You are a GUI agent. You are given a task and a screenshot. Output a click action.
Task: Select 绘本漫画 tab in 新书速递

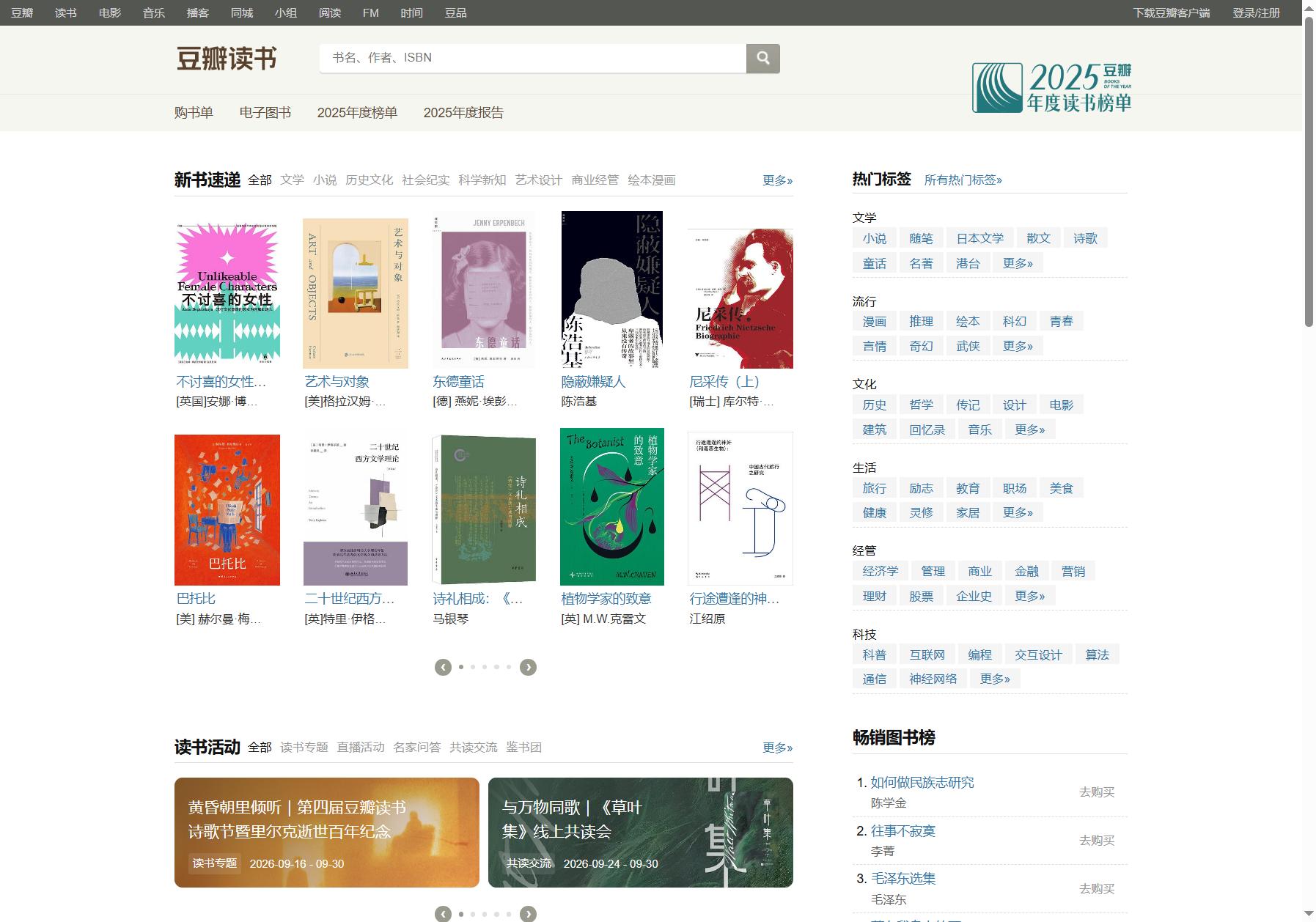[x=651, y=180]
